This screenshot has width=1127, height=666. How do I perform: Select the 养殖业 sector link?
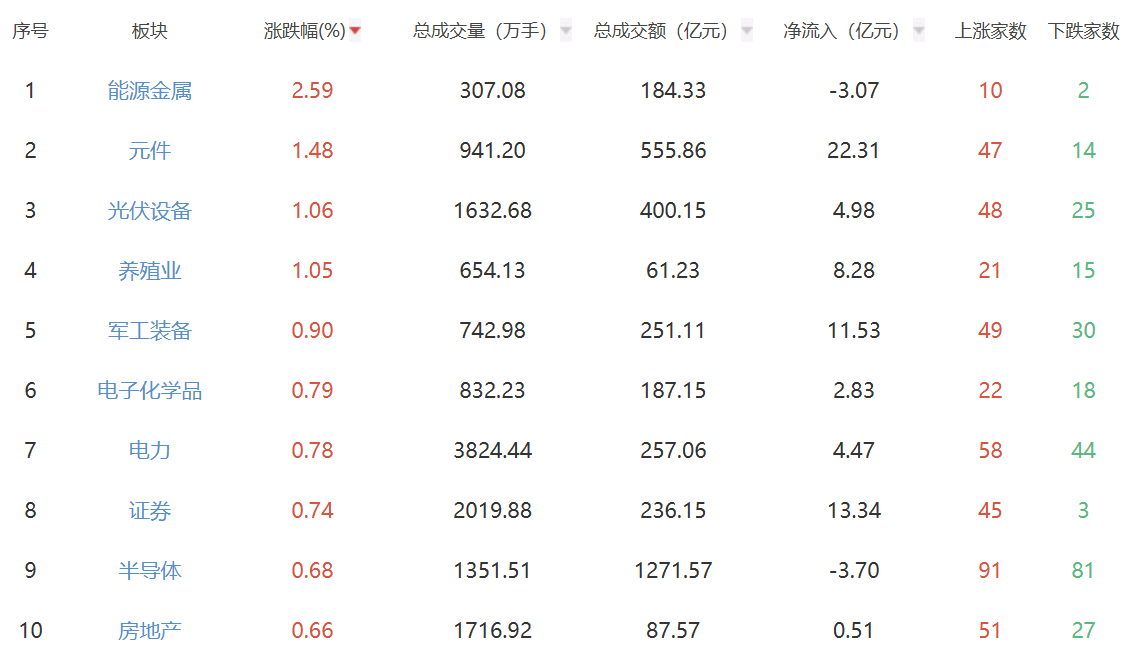click(x=148, y=270)
